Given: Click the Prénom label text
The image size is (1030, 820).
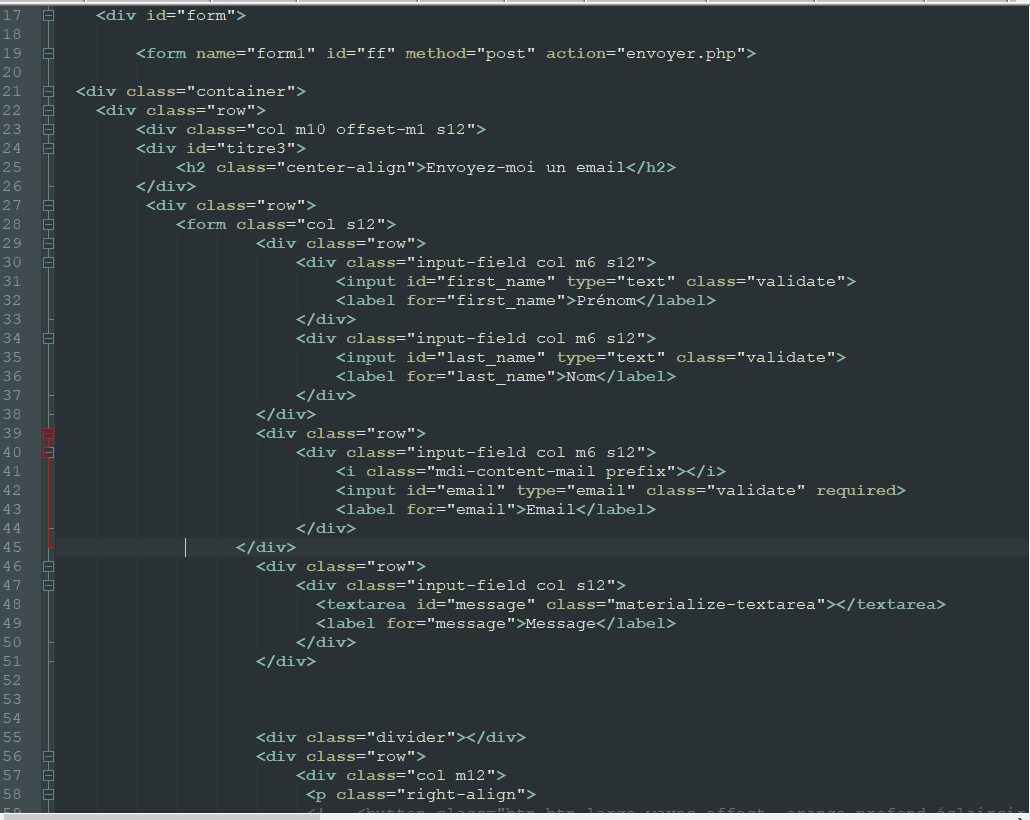Looking at the screenshot, I should pos(606,300).
